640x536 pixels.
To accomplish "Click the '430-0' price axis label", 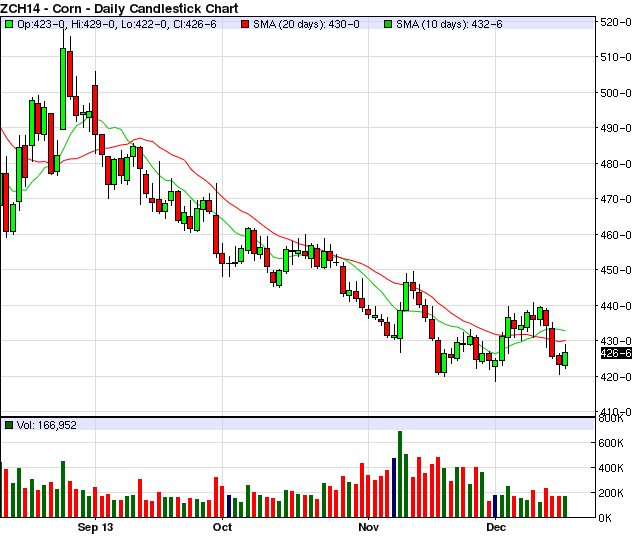I will 616,341.
